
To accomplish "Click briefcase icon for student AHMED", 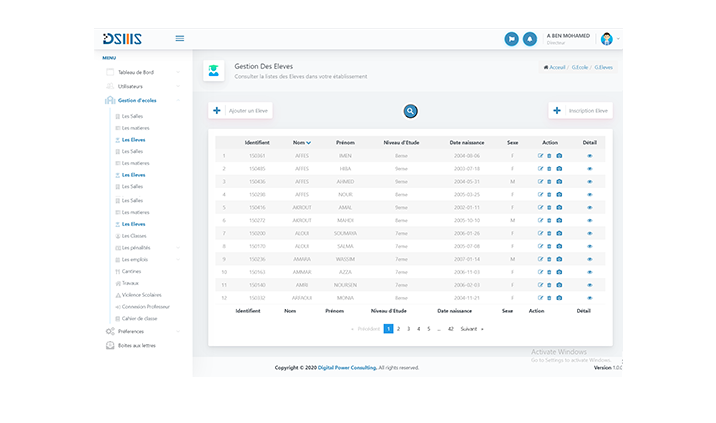I will [559, 181].
